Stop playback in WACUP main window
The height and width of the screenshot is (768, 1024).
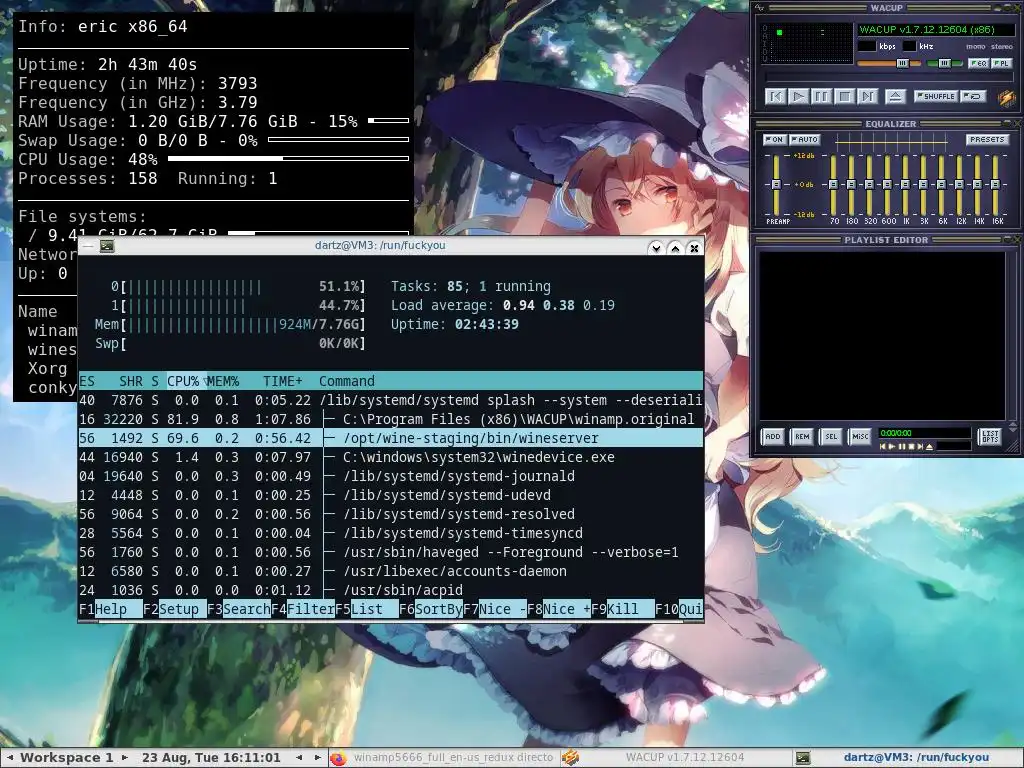844,97
